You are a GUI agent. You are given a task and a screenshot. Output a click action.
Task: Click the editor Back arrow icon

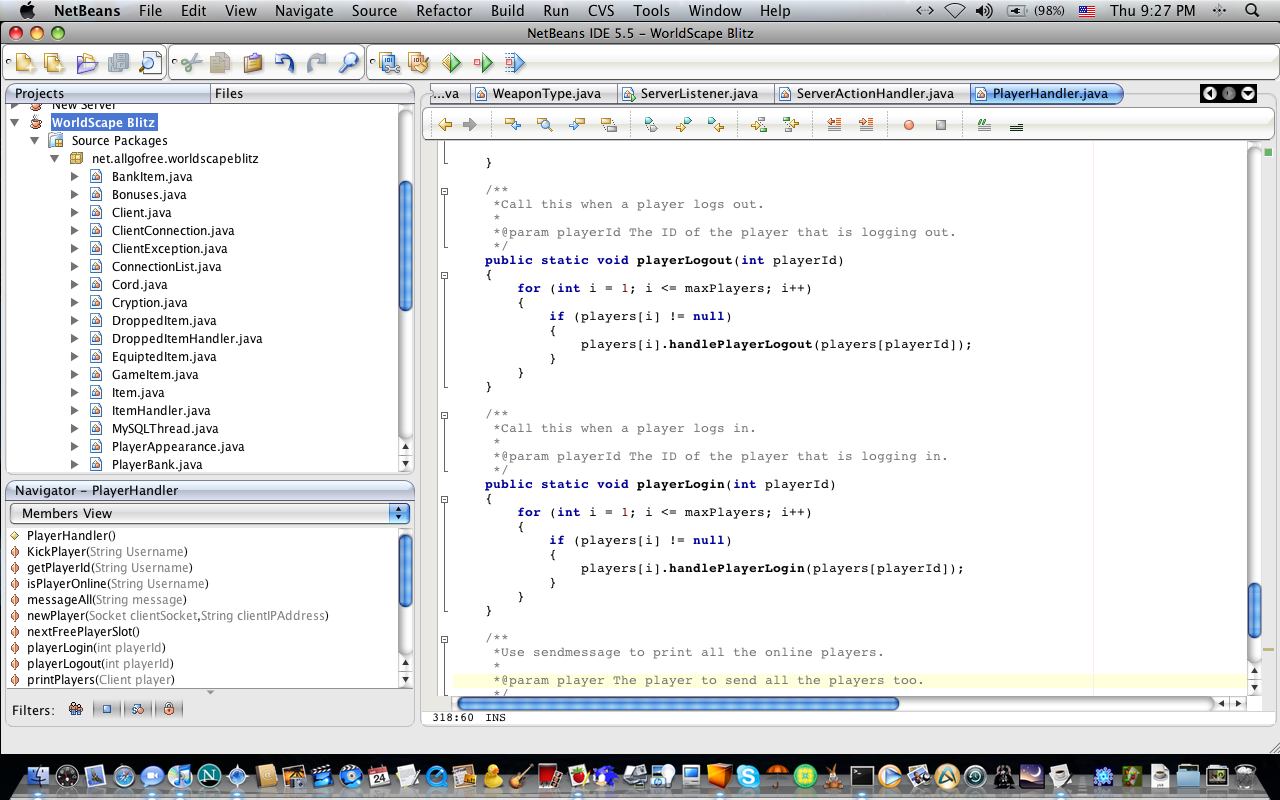[x=445, y=125]
